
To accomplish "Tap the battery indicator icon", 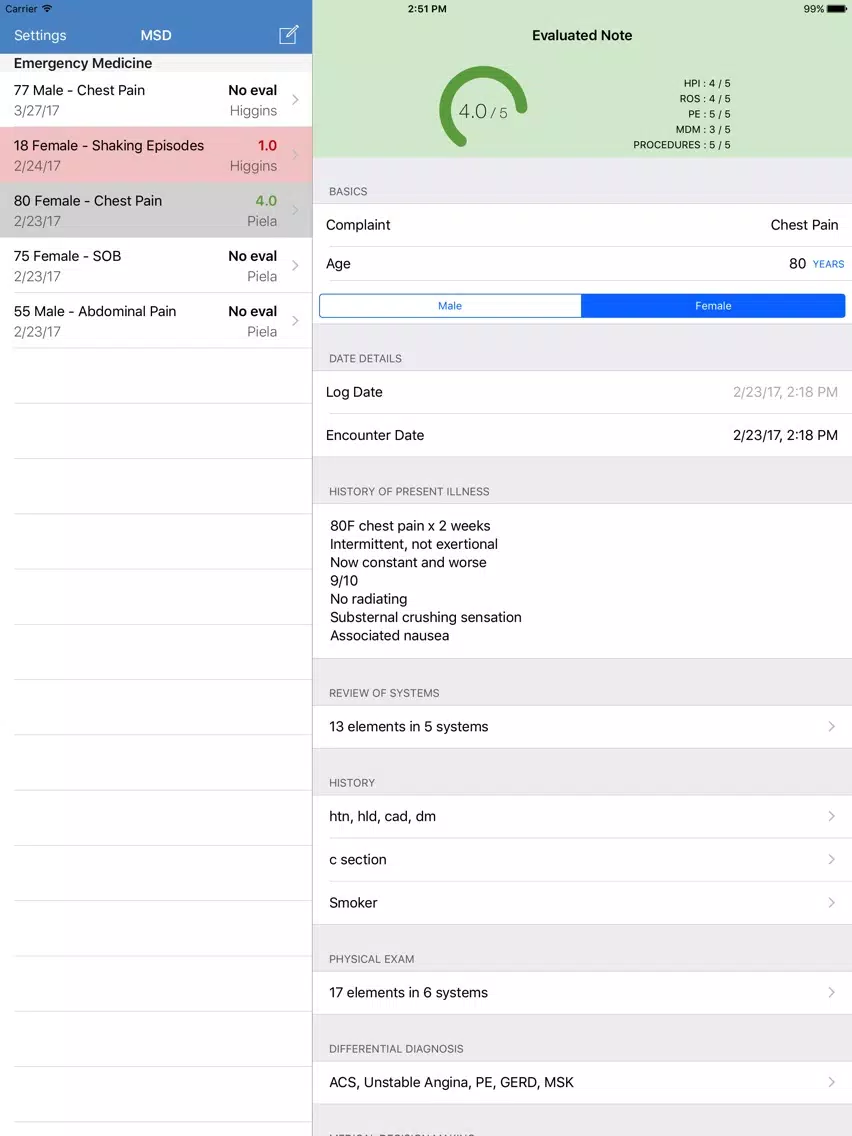I will (x=836, y=9).
